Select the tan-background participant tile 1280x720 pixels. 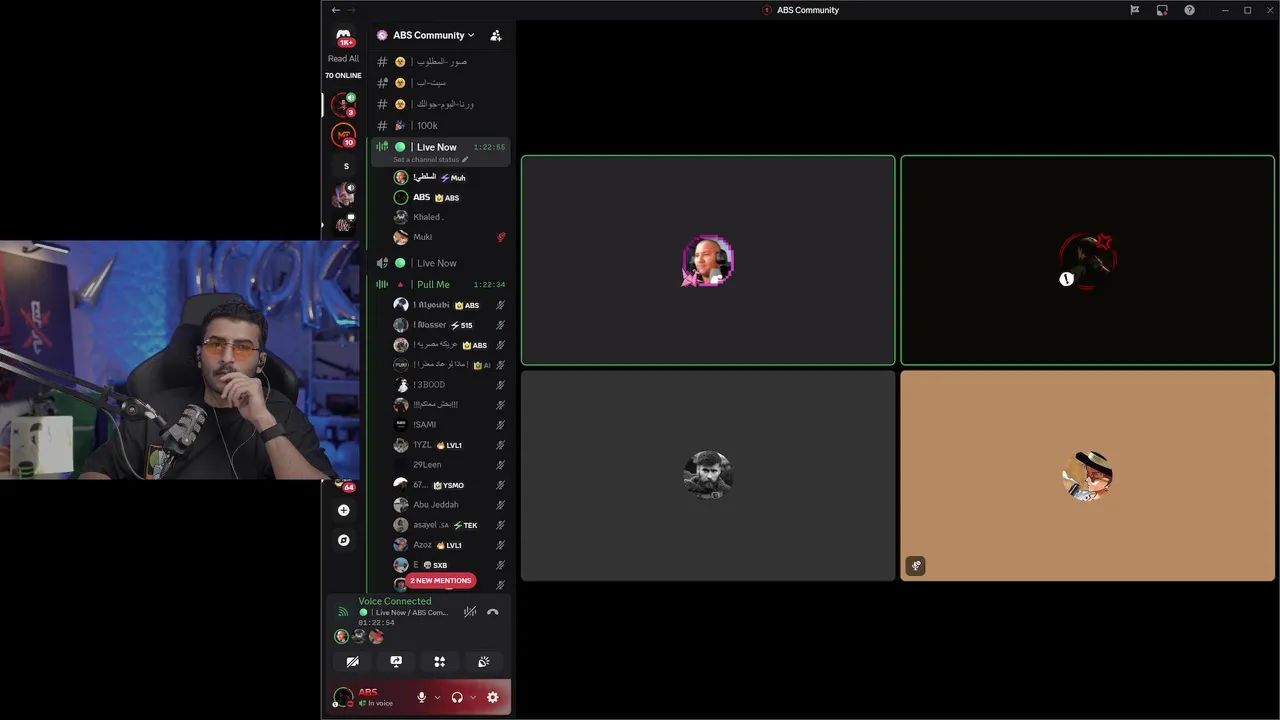pyautogui.click(x=1088, y=476)
